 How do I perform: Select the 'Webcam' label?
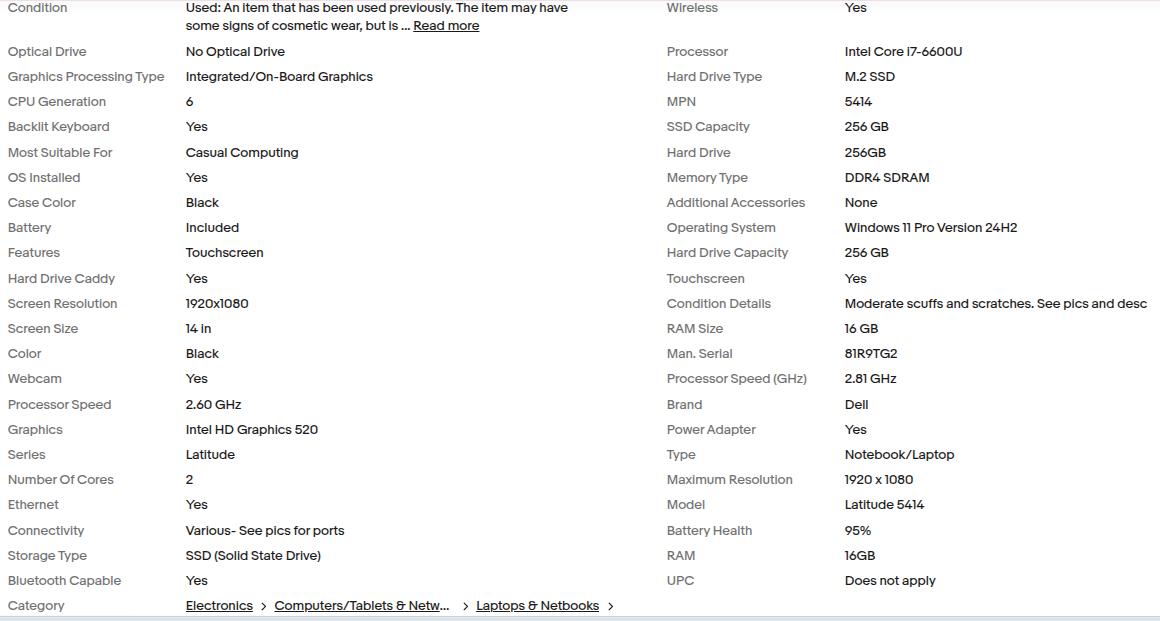[35, 379]
